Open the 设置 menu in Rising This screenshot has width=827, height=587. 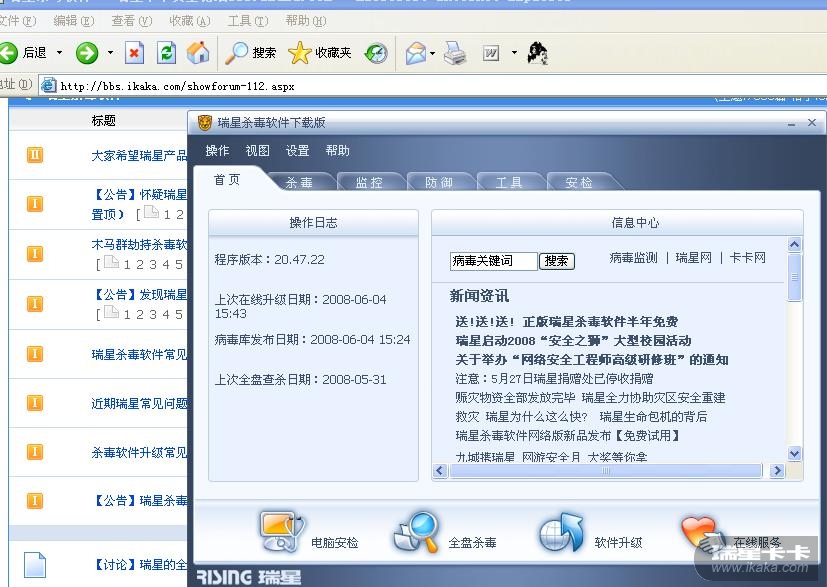297,151
